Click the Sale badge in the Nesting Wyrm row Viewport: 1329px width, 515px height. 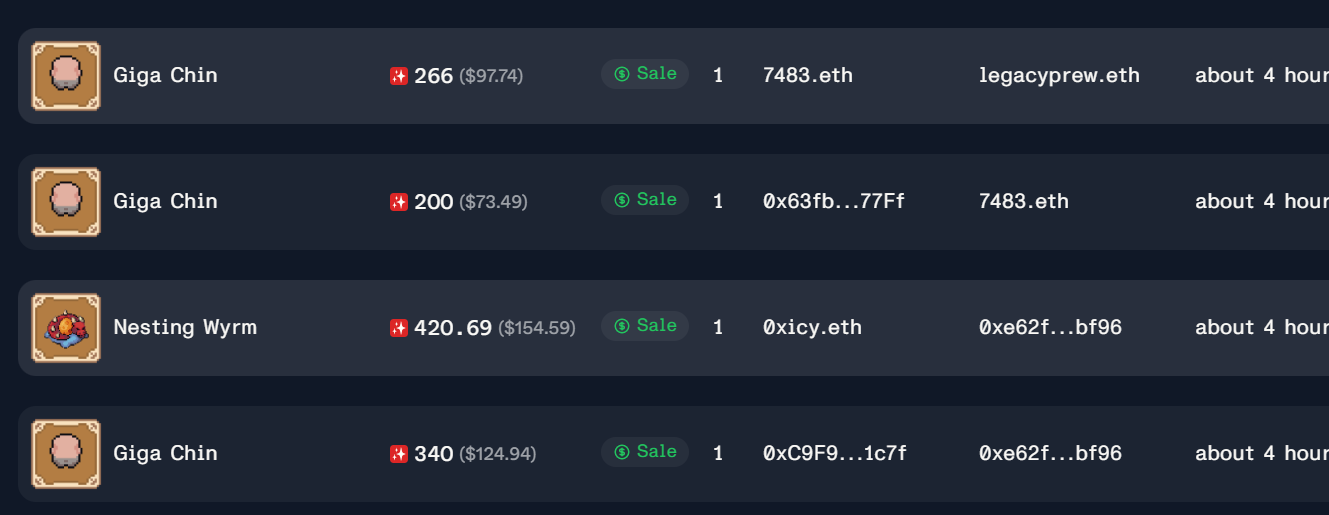[x=645, y=326]
